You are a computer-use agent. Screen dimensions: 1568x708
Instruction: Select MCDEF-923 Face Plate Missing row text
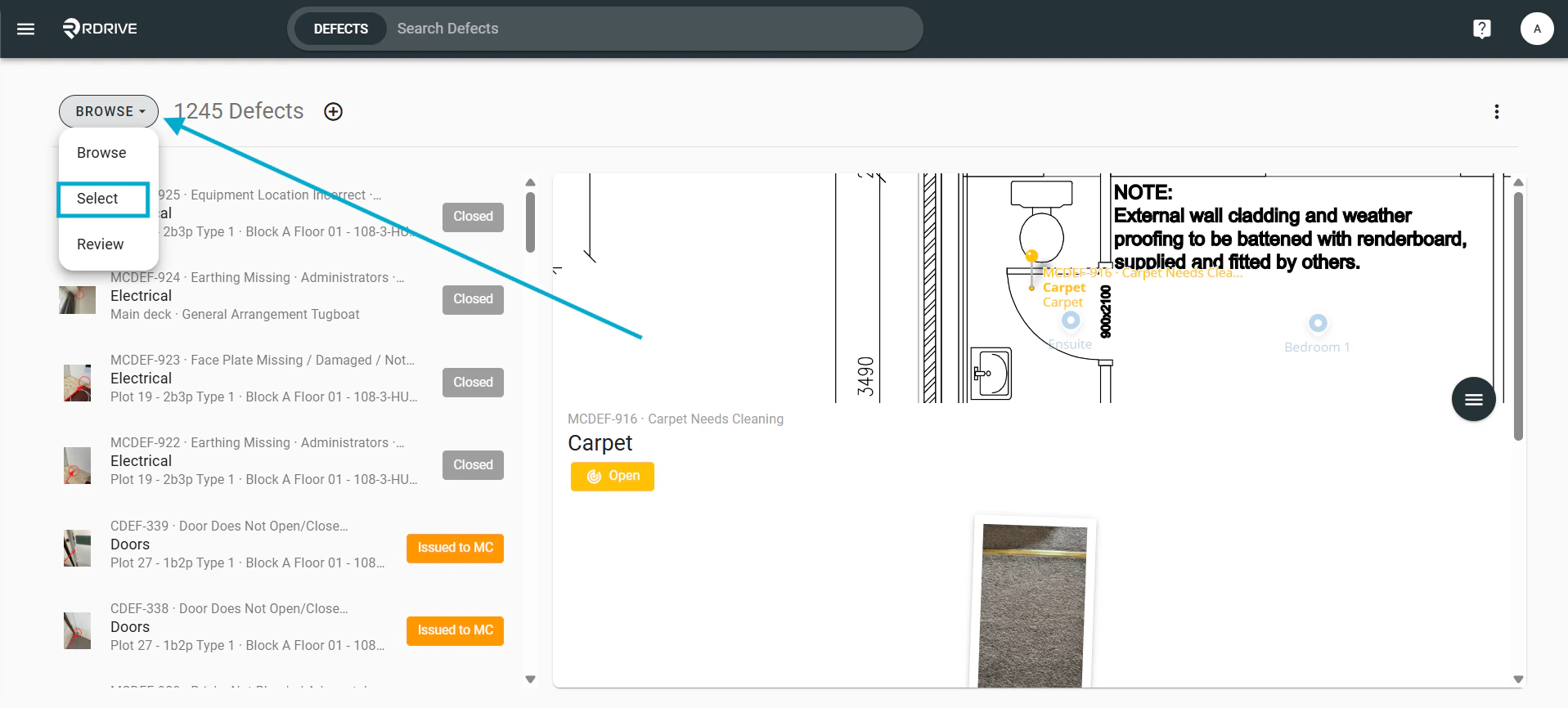click(x=263, y=361)
